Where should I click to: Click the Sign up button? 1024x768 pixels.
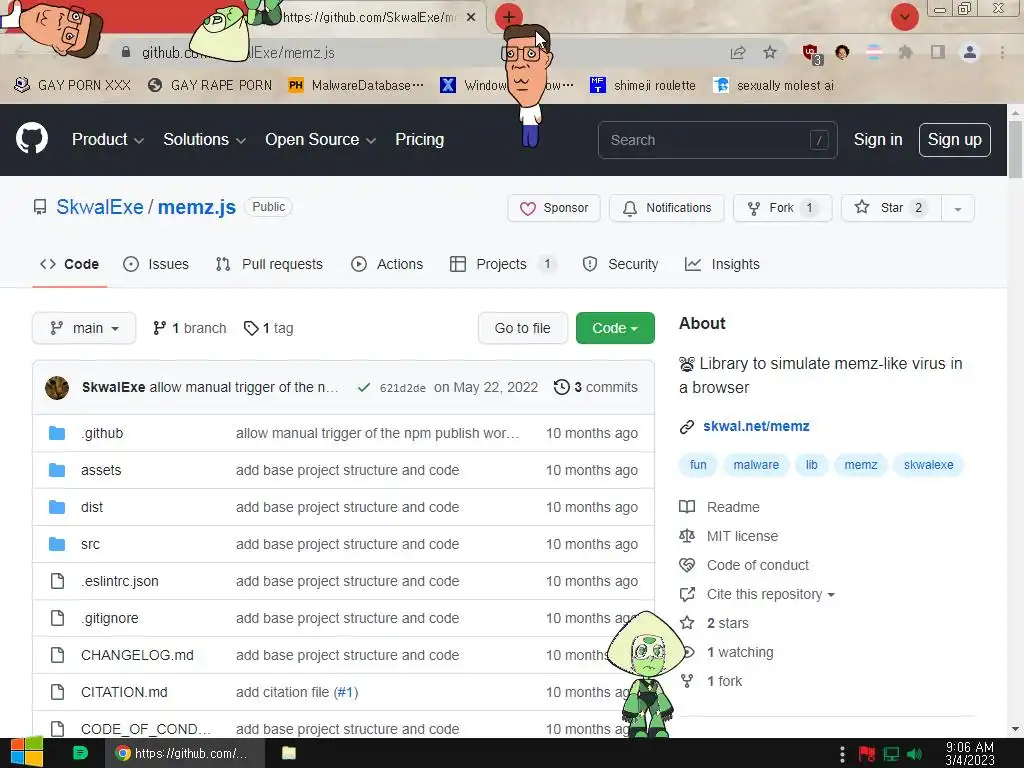pos(954,140)
